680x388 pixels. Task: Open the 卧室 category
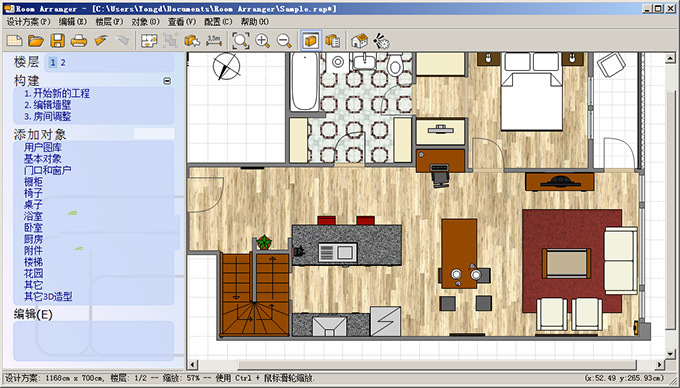click(x=33, y=228)
